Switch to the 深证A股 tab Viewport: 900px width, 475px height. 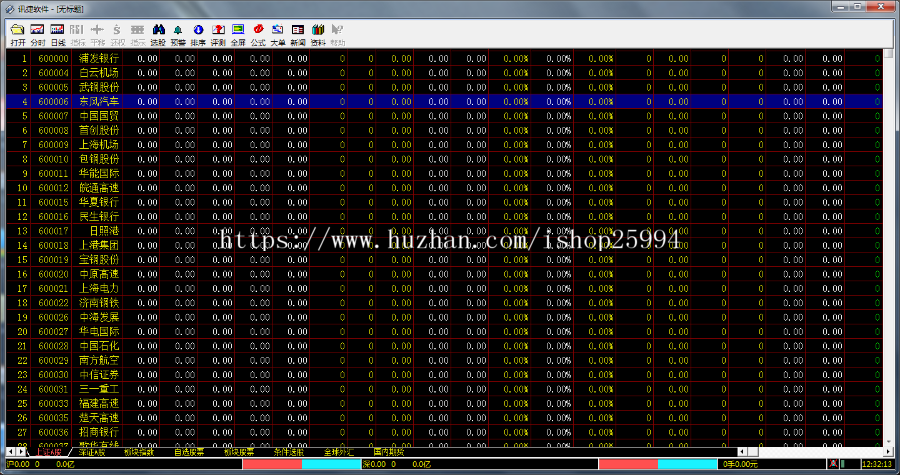[x=92, y=452]
